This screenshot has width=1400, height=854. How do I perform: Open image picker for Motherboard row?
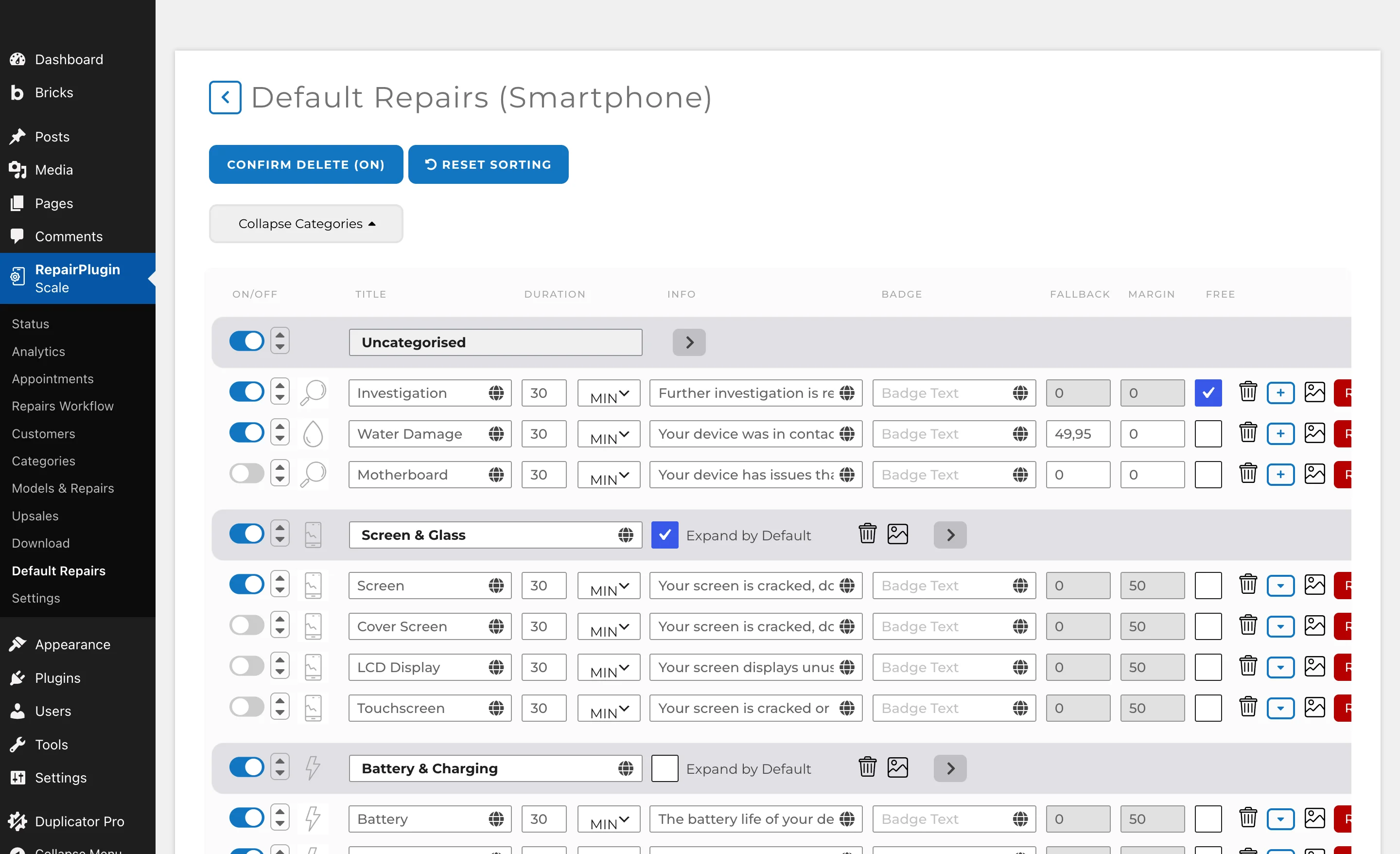tap(1315, 474)
